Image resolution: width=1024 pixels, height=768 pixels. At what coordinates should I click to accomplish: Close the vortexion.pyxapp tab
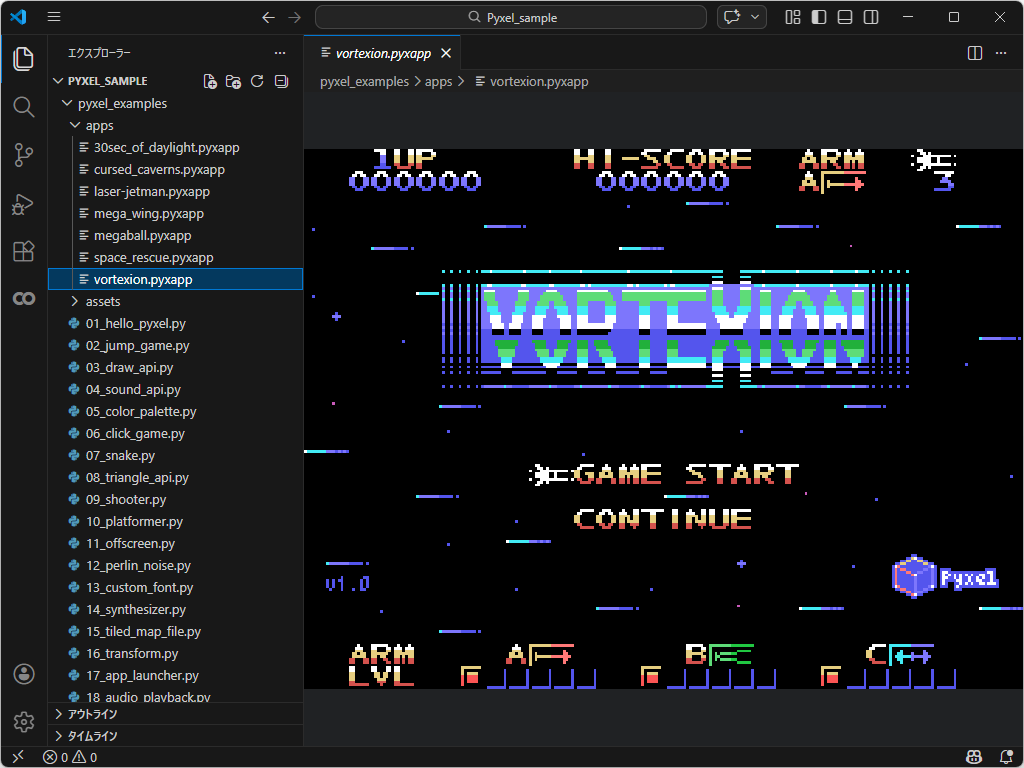click(446, 53)
